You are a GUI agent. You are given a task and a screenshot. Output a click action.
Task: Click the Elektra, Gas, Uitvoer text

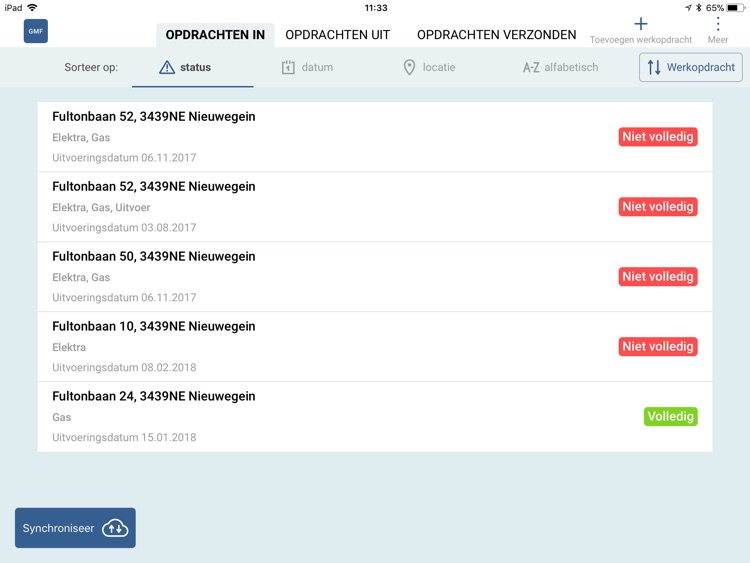tap(101, 207)
